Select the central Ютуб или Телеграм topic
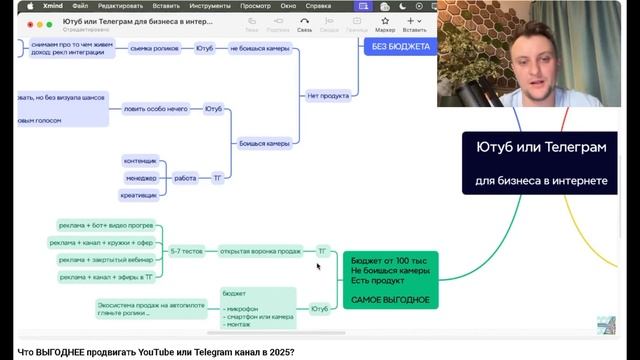This screenshot has height=360, width=640. tap(540, 163)
